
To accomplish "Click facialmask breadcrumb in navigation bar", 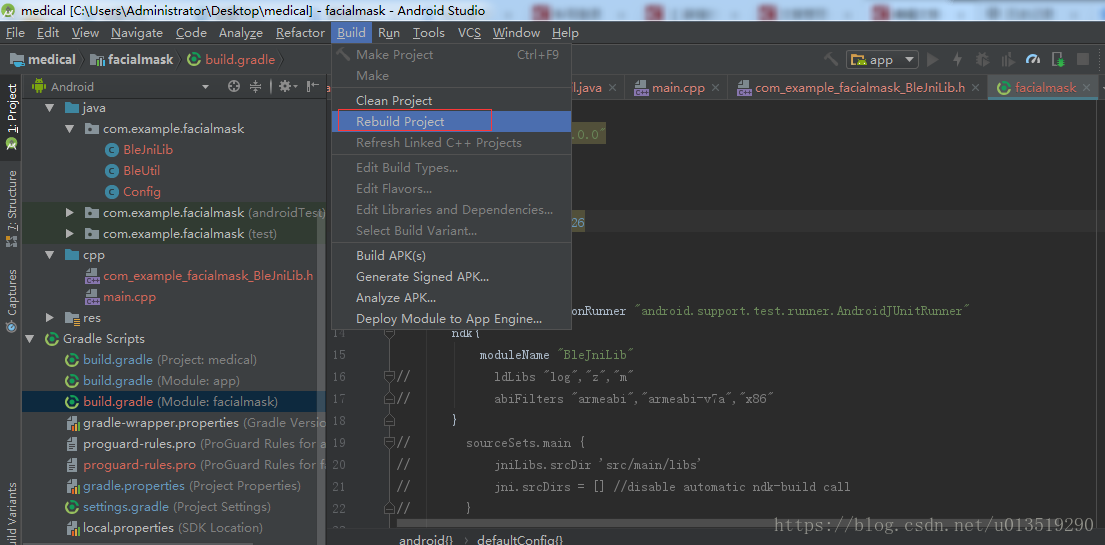I will point(132,60).
